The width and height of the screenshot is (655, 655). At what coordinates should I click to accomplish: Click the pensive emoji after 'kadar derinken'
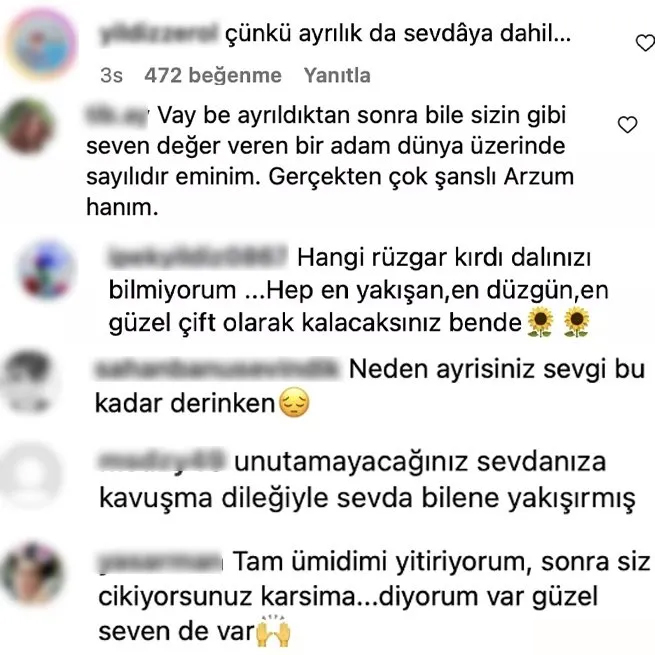[294, 403]
